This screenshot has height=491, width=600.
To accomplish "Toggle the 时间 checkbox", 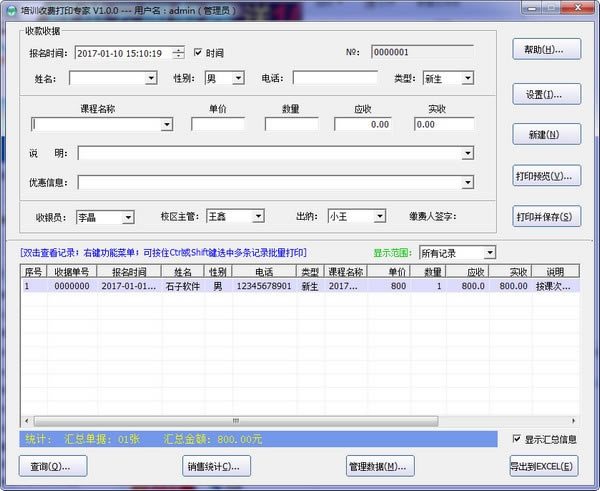I will pyautogui.click(x=198, y=52).
